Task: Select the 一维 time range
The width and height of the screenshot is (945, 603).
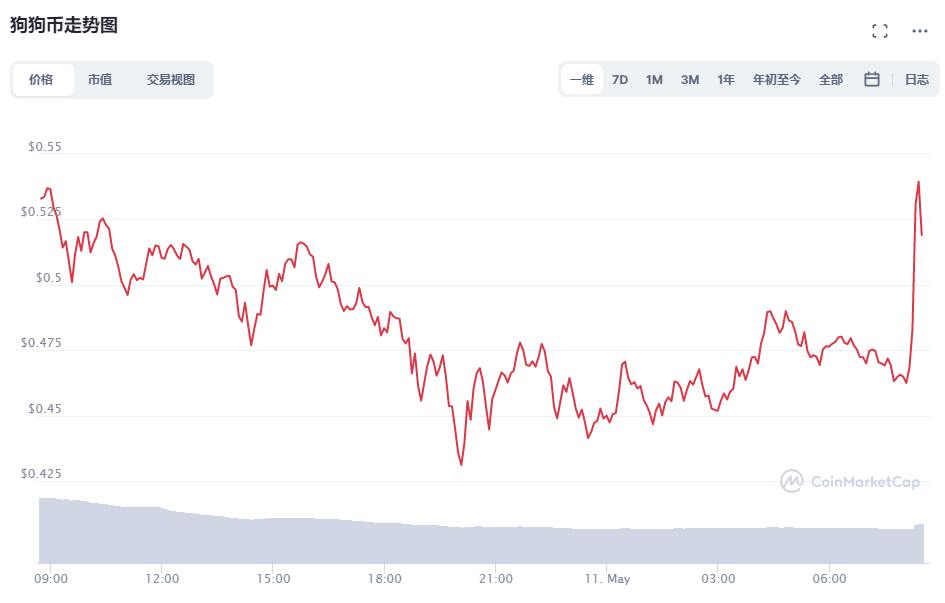Action: click(x=582, y=80)
